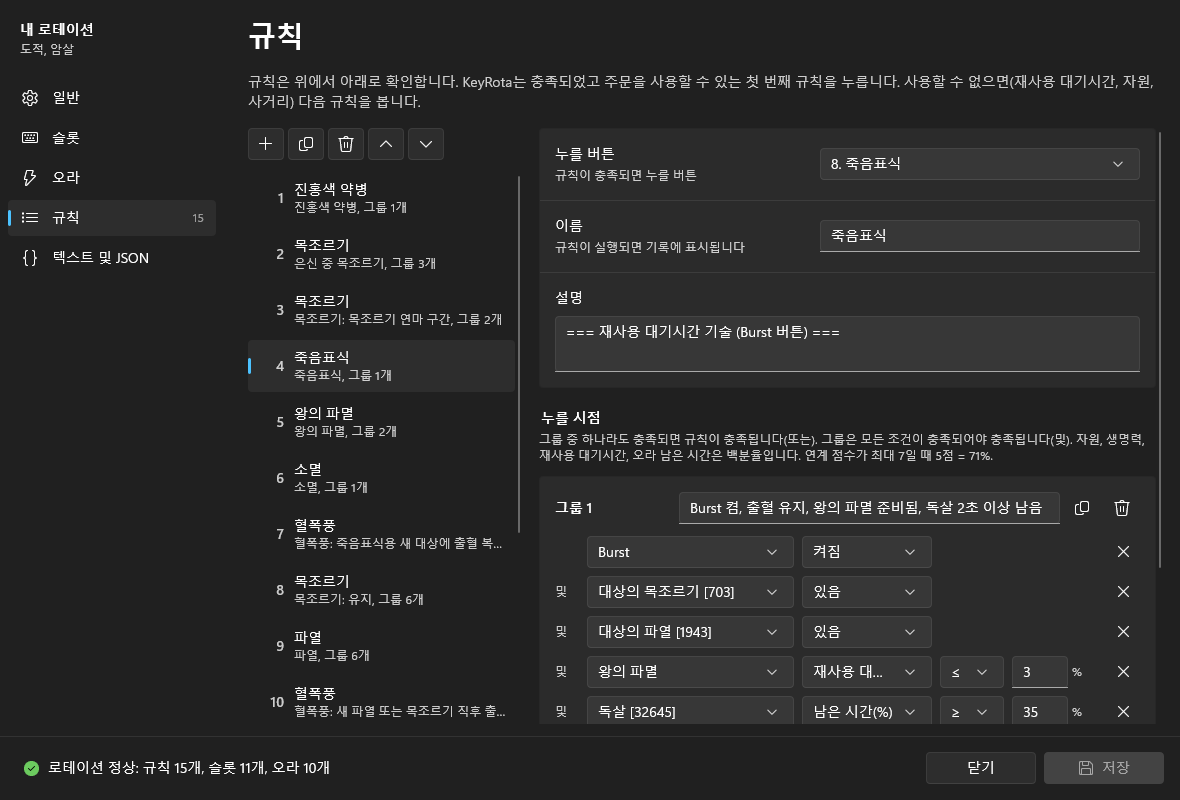Open the 슬롯 page in the sidebar
This screenshot has height=800, width=1180.
point(112,138)
